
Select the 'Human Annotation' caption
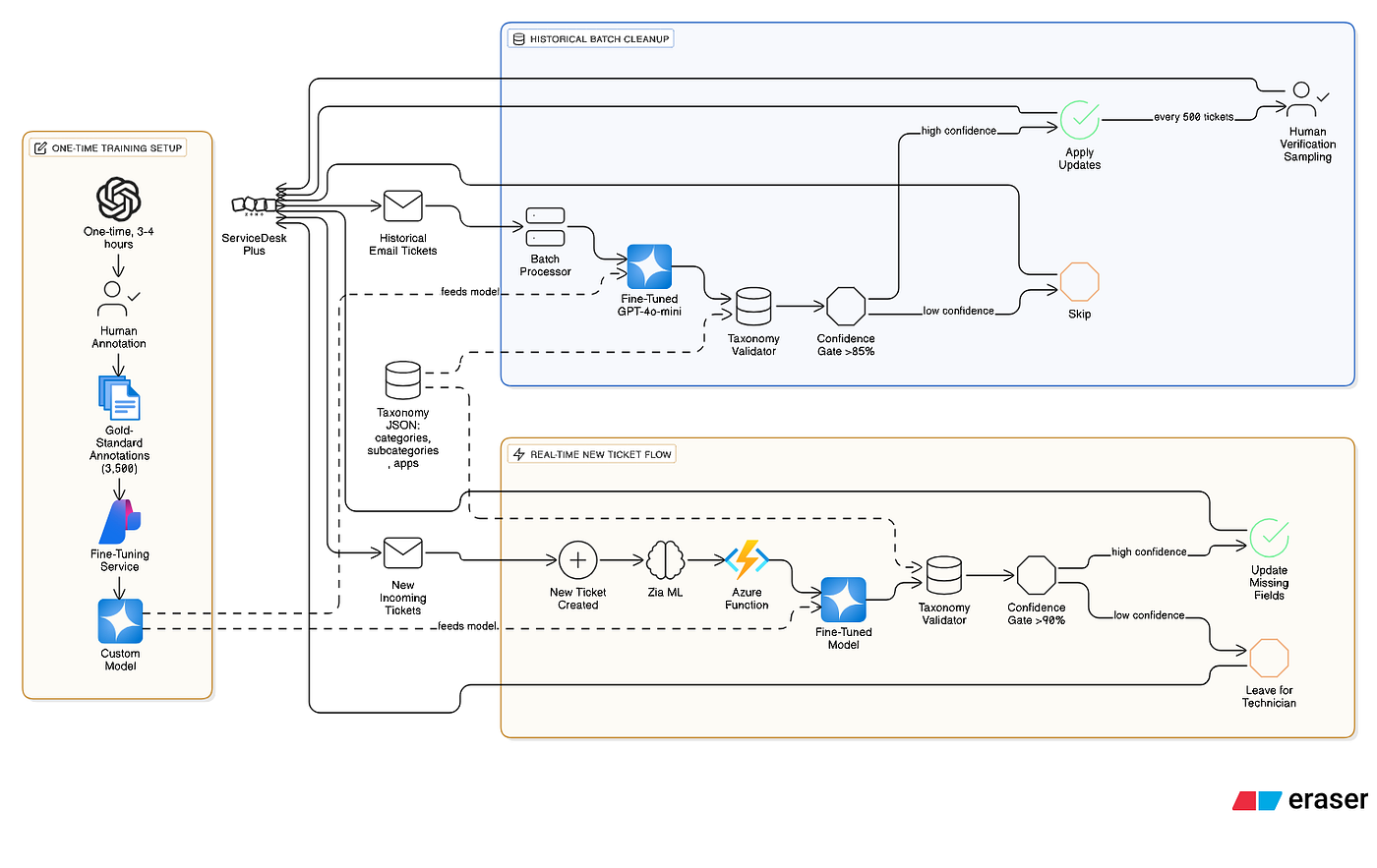pos(119,337)
